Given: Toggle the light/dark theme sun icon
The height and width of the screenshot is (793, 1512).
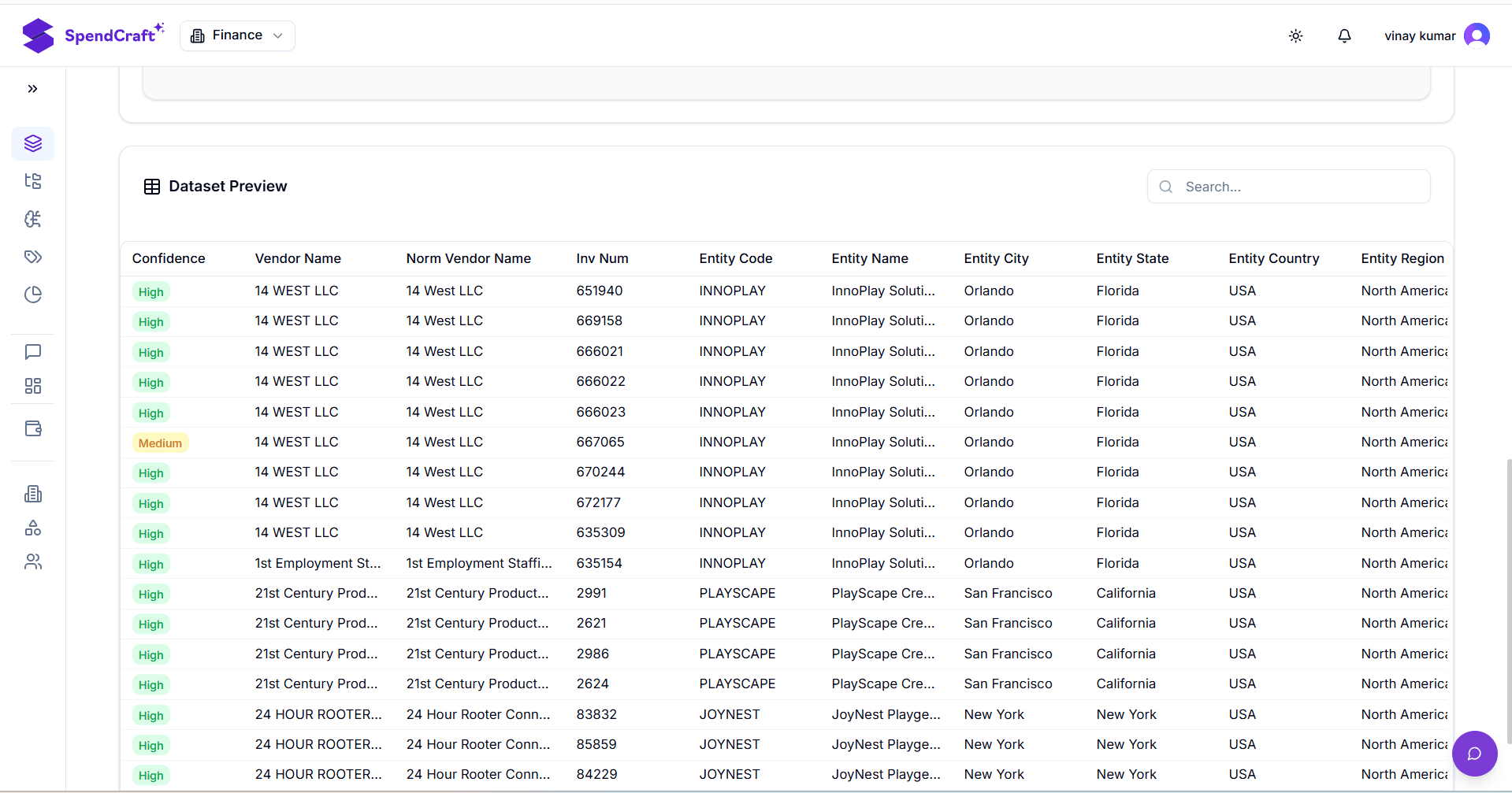Looking at the screenshot, I should [1295, 35].
